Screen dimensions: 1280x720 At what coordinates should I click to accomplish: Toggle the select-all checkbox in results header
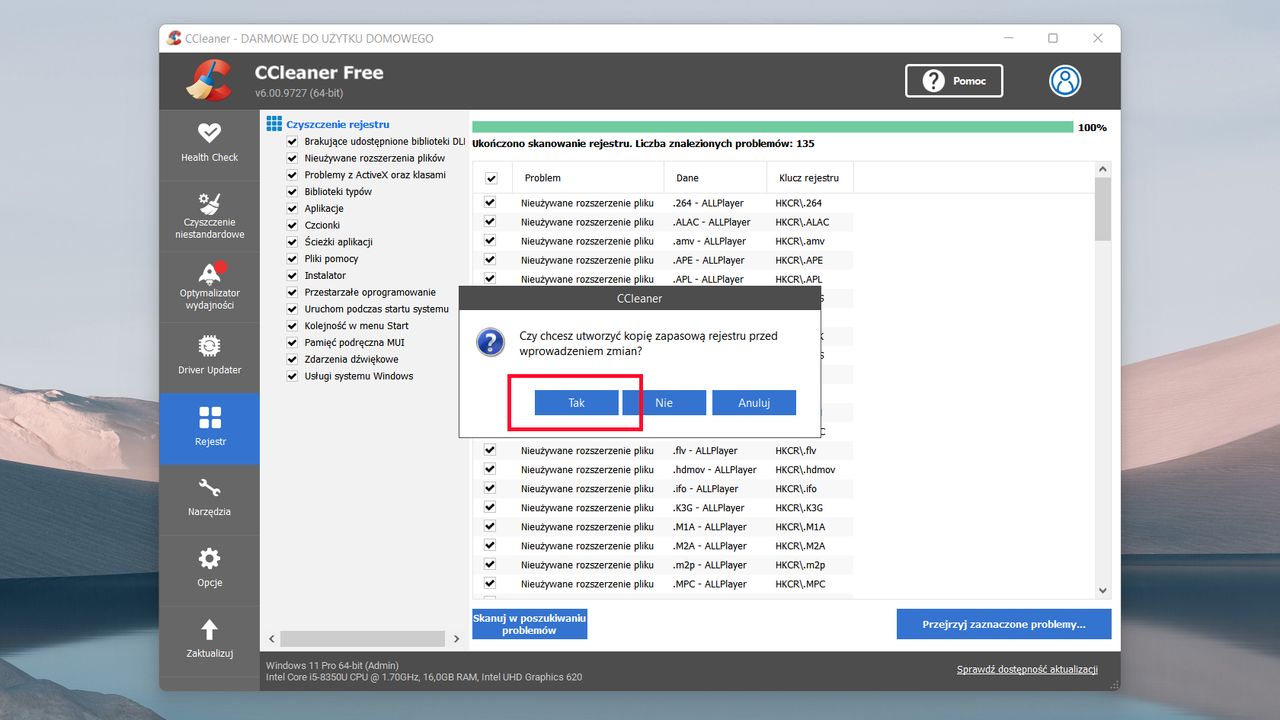point(492,177)
